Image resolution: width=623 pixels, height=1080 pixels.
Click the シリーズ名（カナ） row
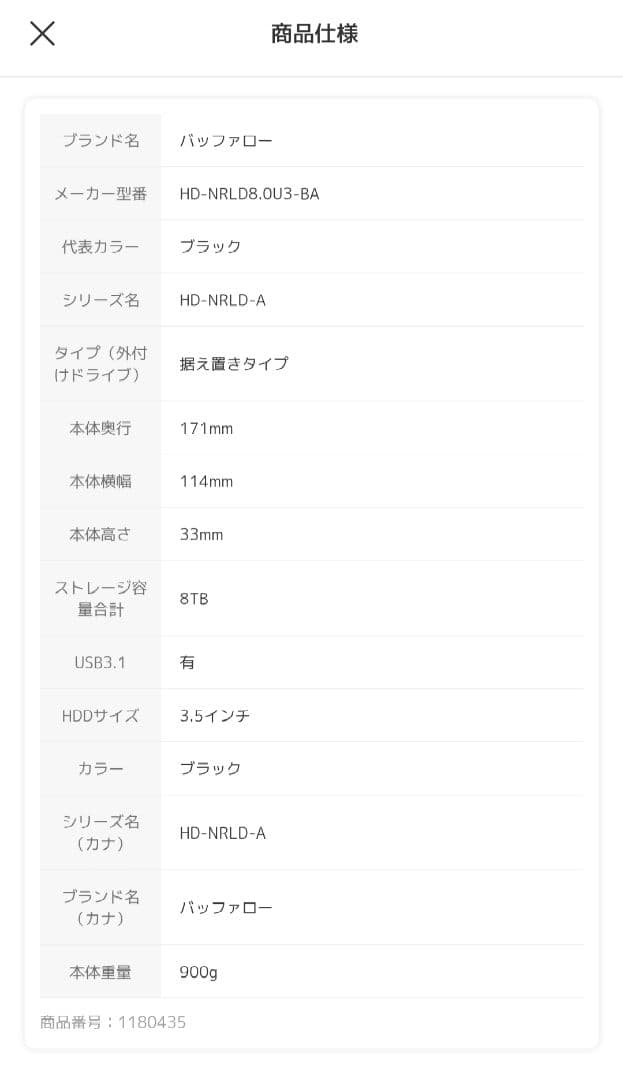tap(99, 832)
